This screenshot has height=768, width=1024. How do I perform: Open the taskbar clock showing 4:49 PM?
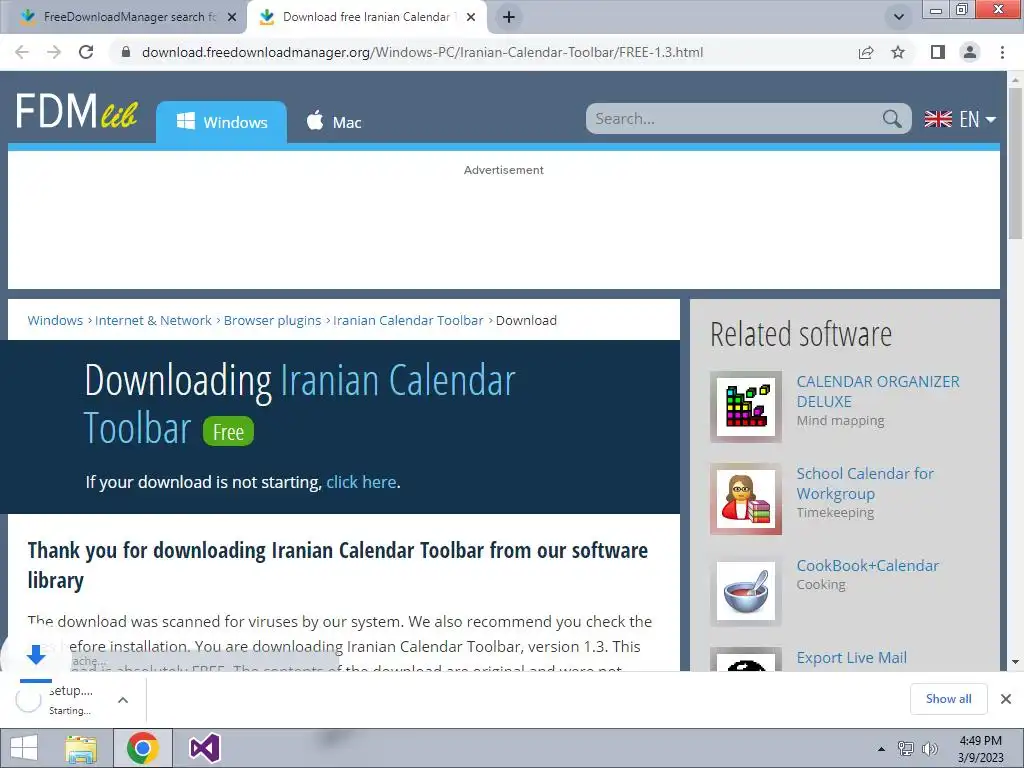tap(980, 749)
